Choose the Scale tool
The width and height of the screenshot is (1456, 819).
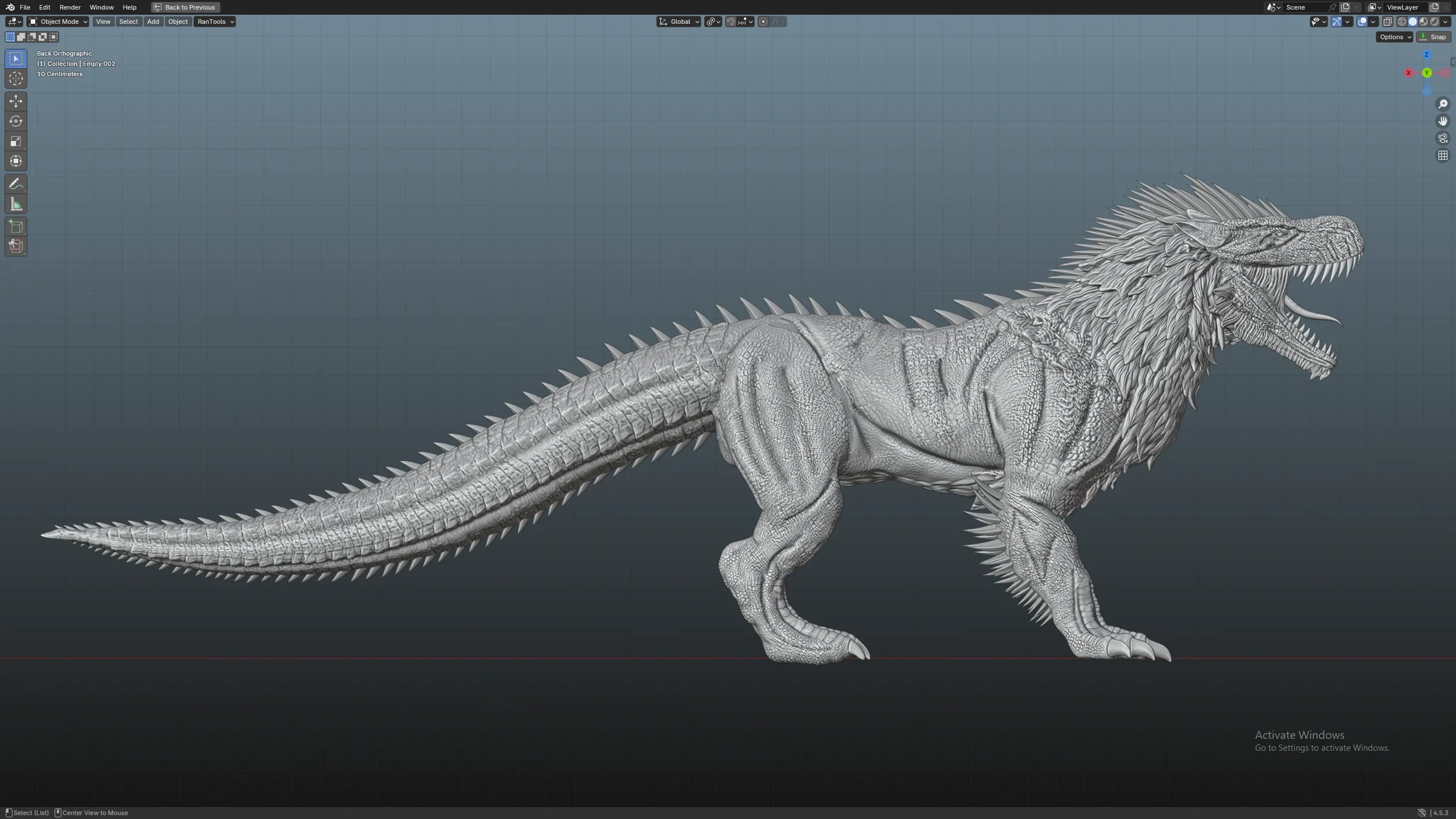point(16,142)
